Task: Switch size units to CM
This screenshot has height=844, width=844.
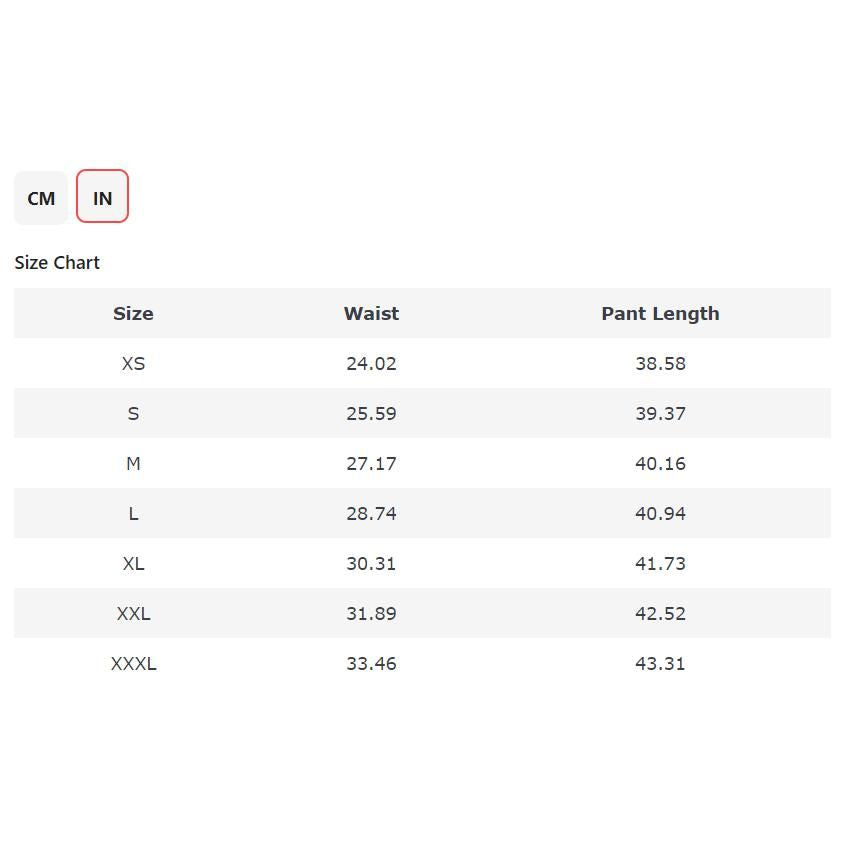Action: pos(41,198)
